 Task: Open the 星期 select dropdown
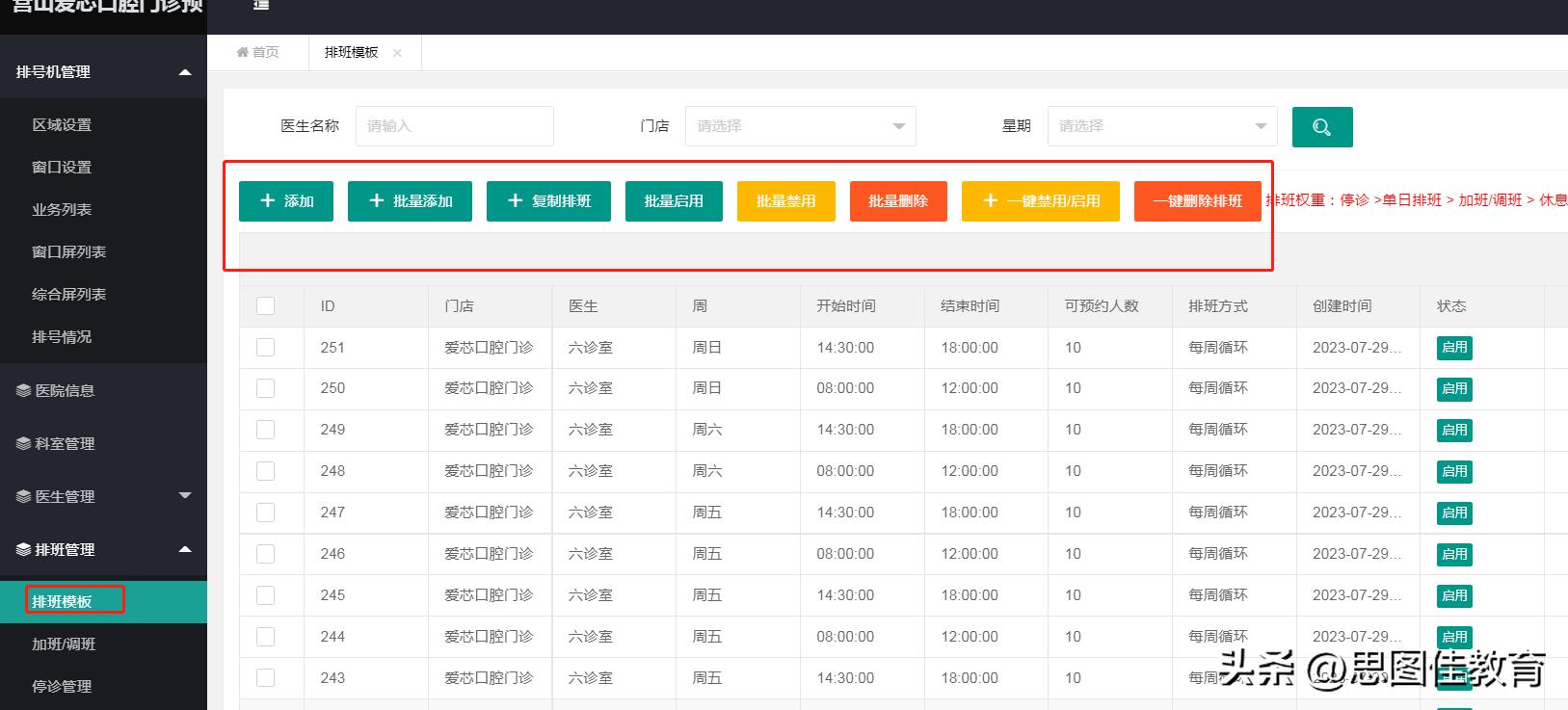point(1162,126)
